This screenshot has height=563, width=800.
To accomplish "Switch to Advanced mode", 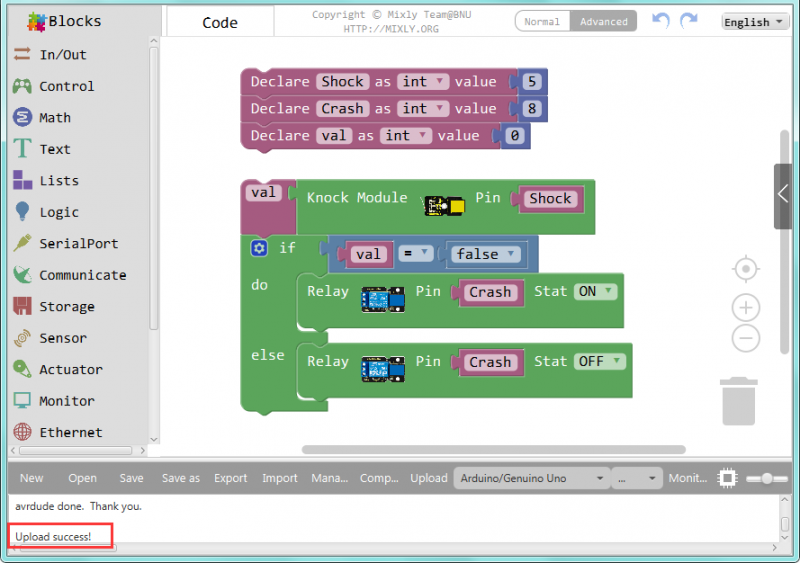I will pos(603,21).
